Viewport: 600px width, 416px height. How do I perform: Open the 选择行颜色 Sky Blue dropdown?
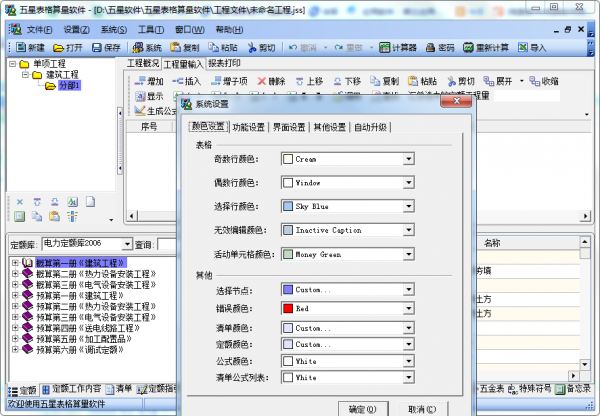point(409,206)
